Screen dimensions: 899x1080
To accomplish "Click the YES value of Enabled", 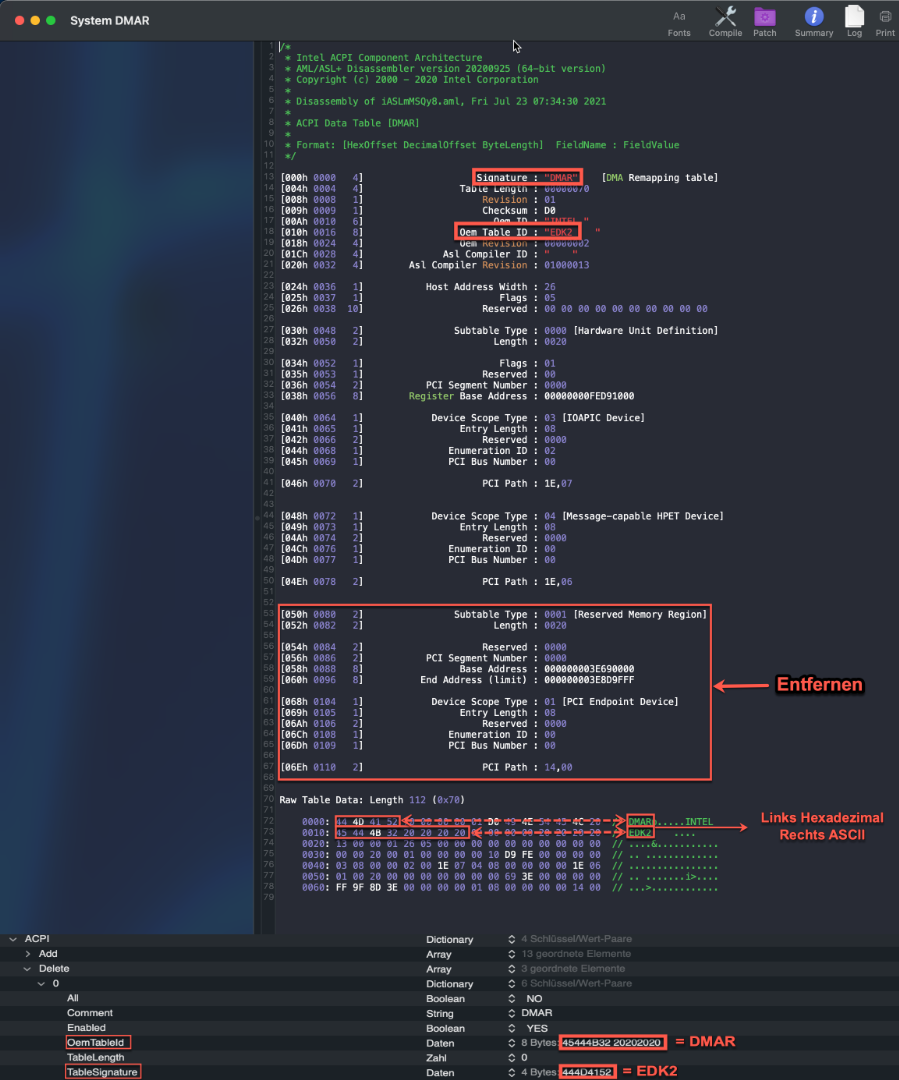I will [x=537, y=1028].
